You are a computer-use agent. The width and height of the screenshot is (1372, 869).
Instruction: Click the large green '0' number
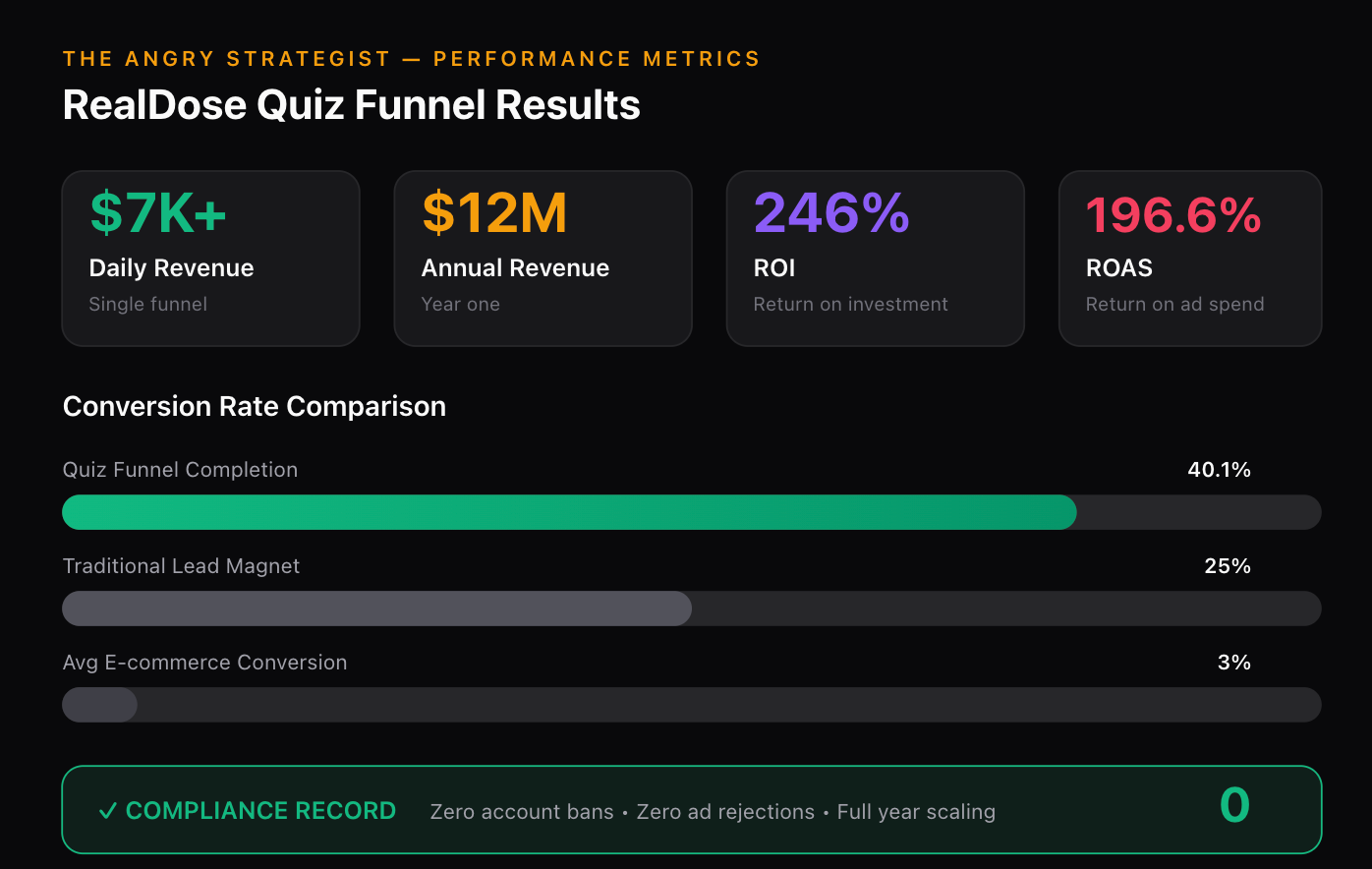1235,806
